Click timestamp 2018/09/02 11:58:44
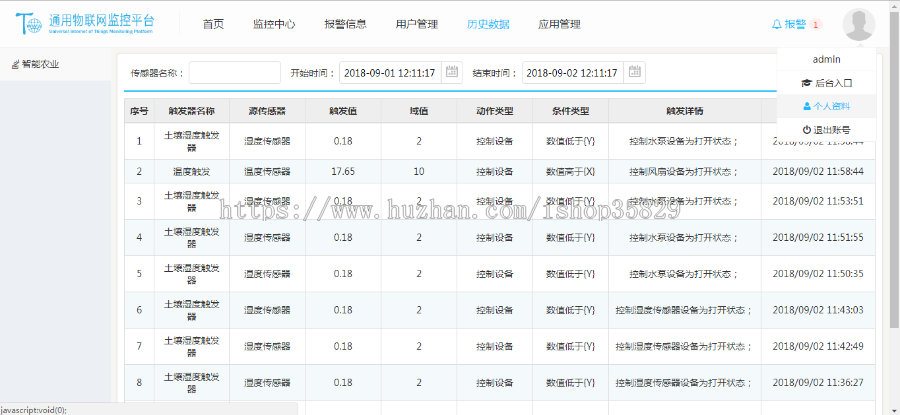Viewport: 900px width, 415px height. point(818,171)
